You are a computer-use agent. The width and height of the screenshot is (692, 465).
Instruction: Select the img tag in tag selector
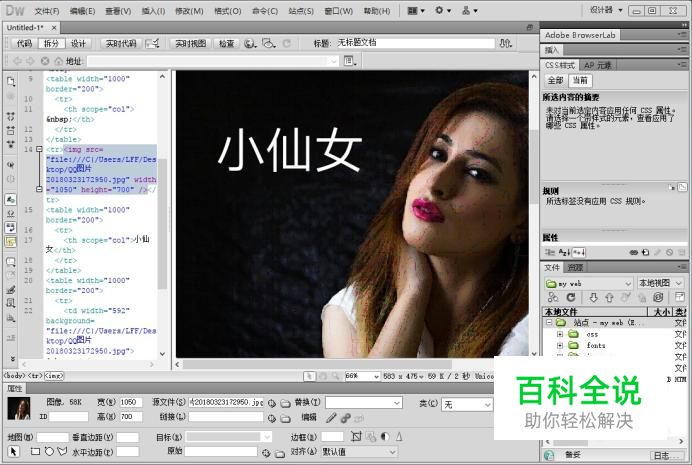54,376
